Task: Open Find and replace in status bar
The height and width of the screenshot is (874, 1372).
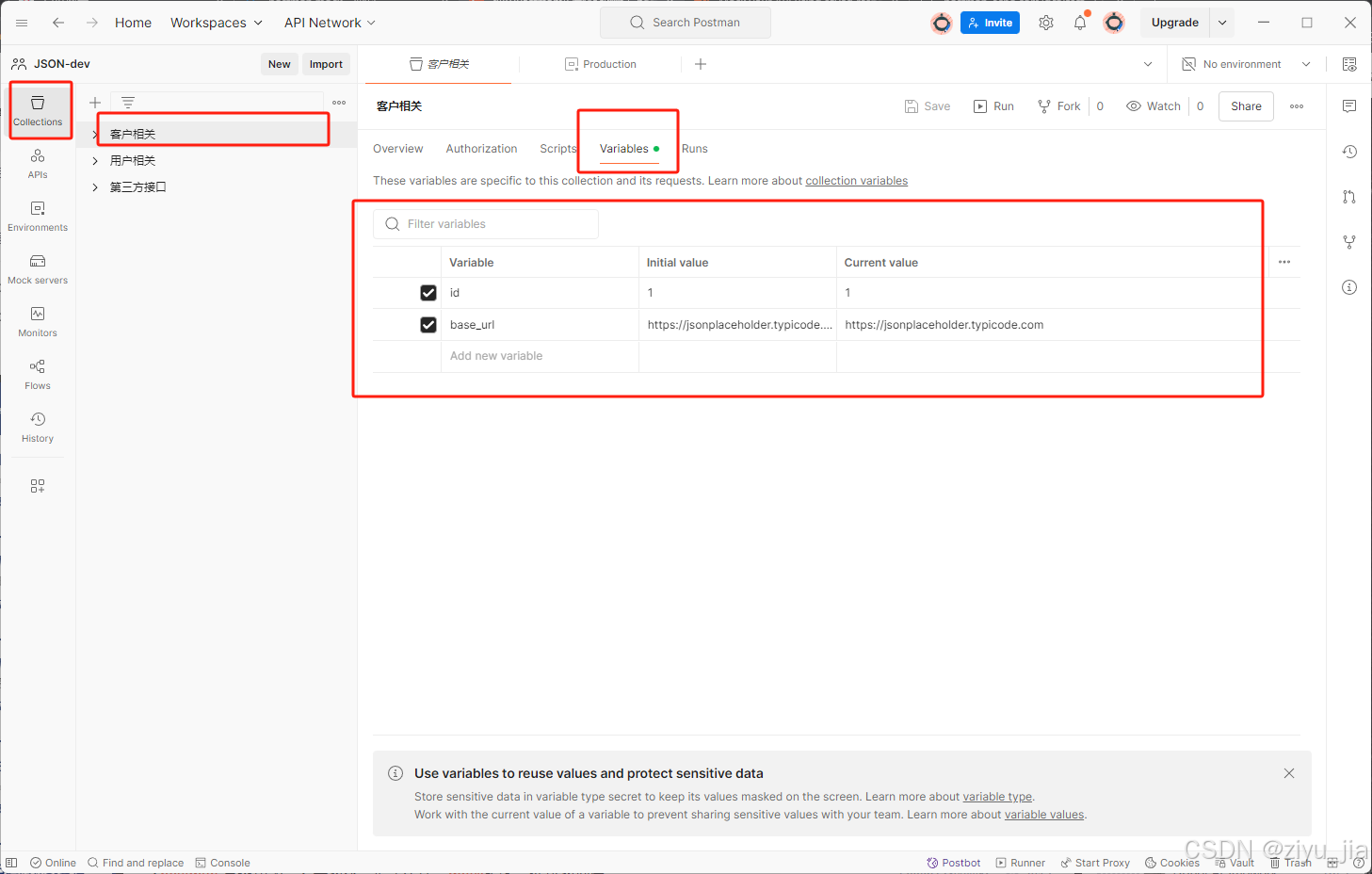Action: (136, 863)
